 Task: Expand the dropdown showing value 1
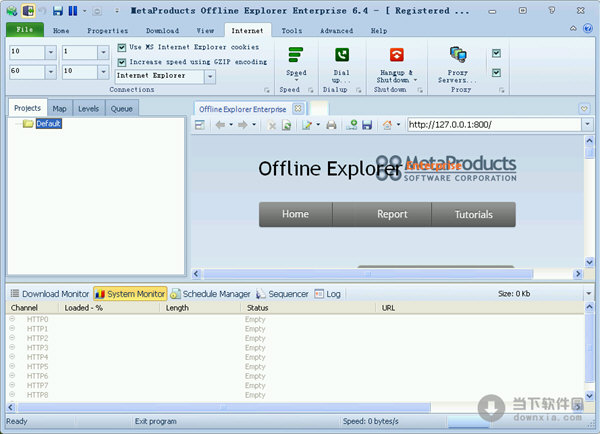click(x=103, y=52)
